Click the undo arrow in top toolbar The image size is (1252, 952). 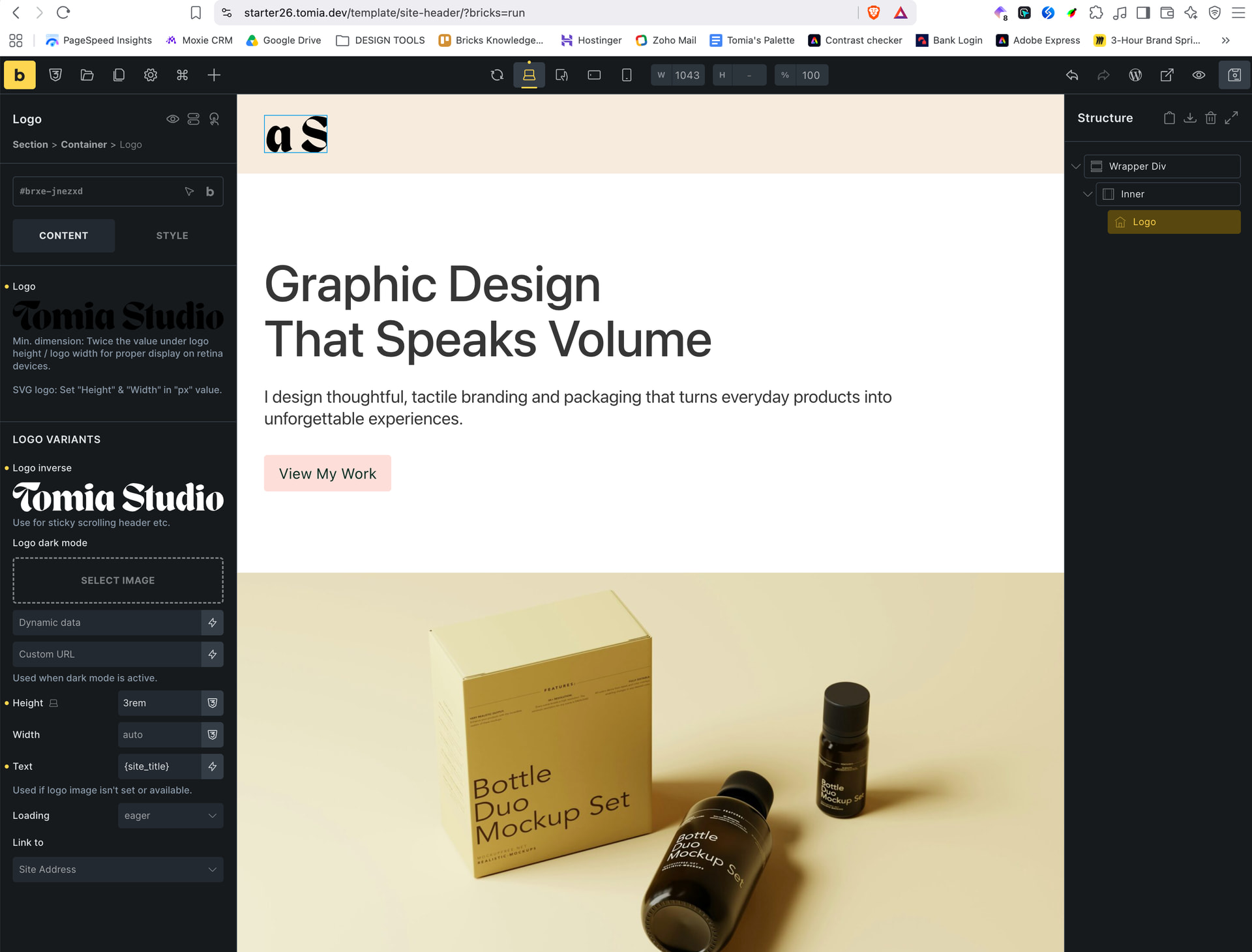pyautogui.click(x=1072, y=75)
